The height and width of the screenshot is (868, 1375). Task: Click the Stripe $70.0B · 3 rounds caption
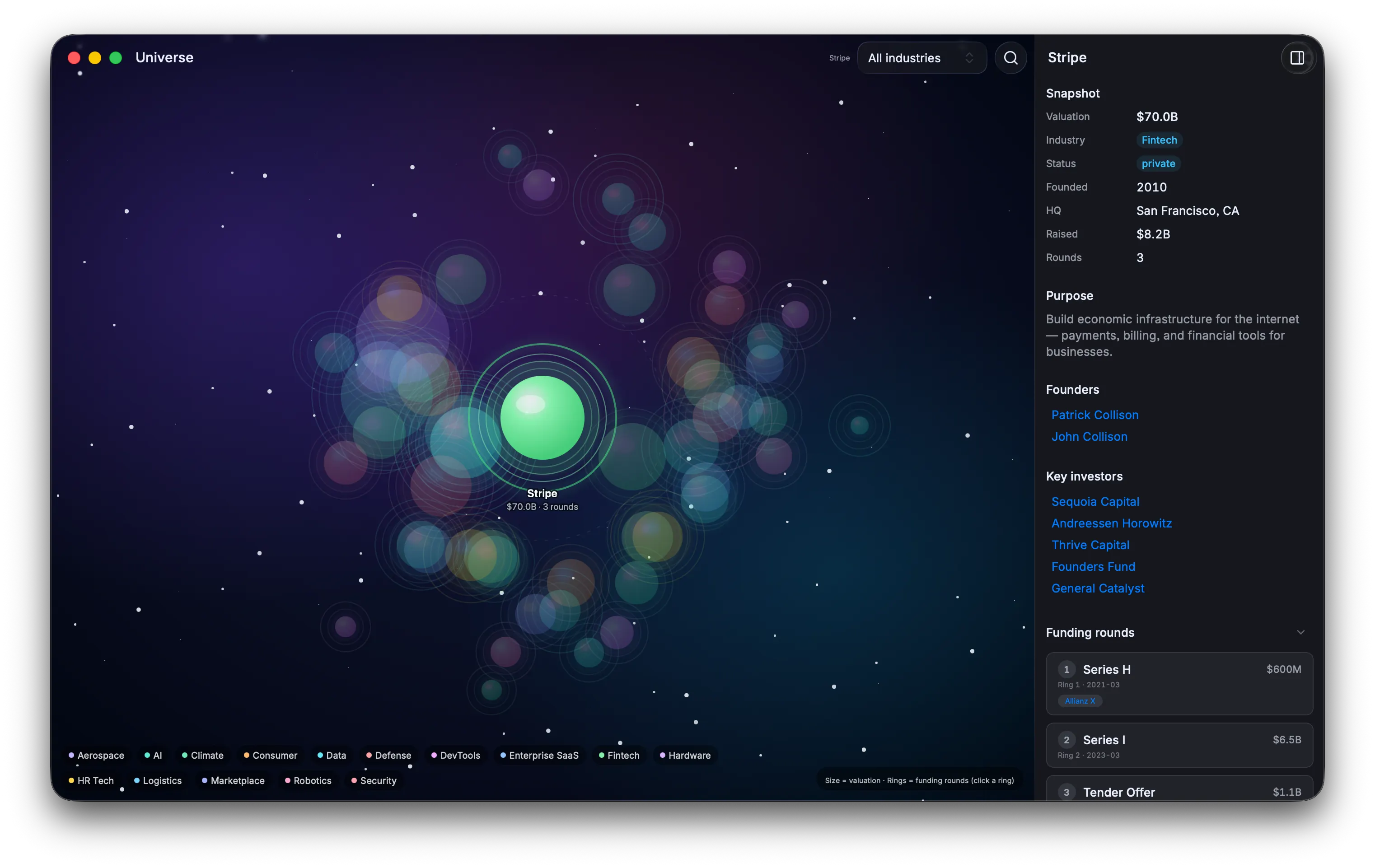click(x=542, y=507)
